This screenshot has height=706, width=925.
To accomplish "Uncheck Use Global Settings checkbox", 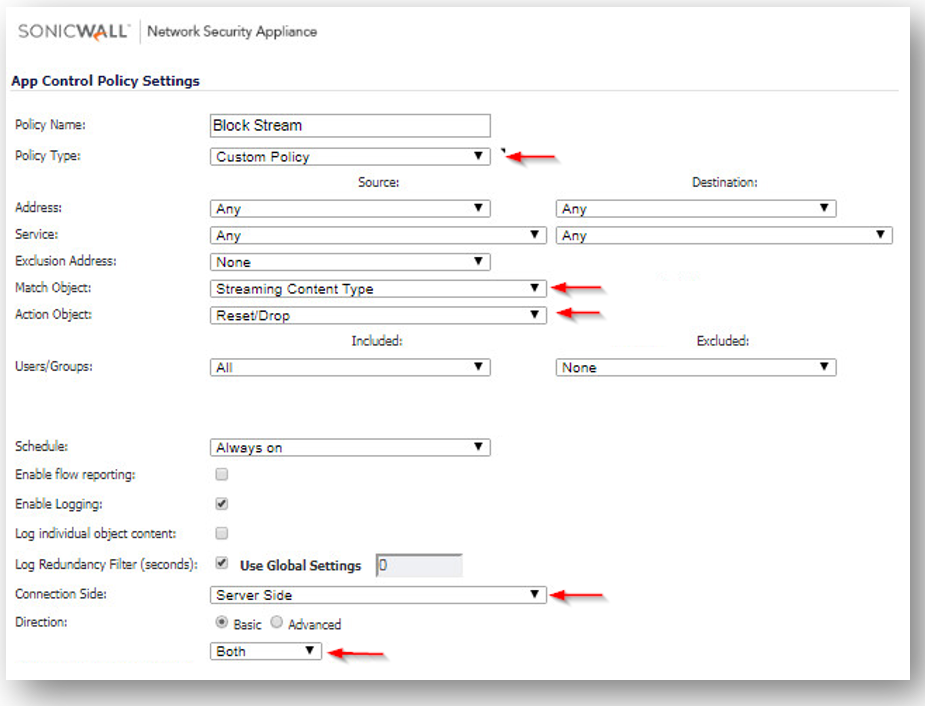I will [x=222, y=563].
